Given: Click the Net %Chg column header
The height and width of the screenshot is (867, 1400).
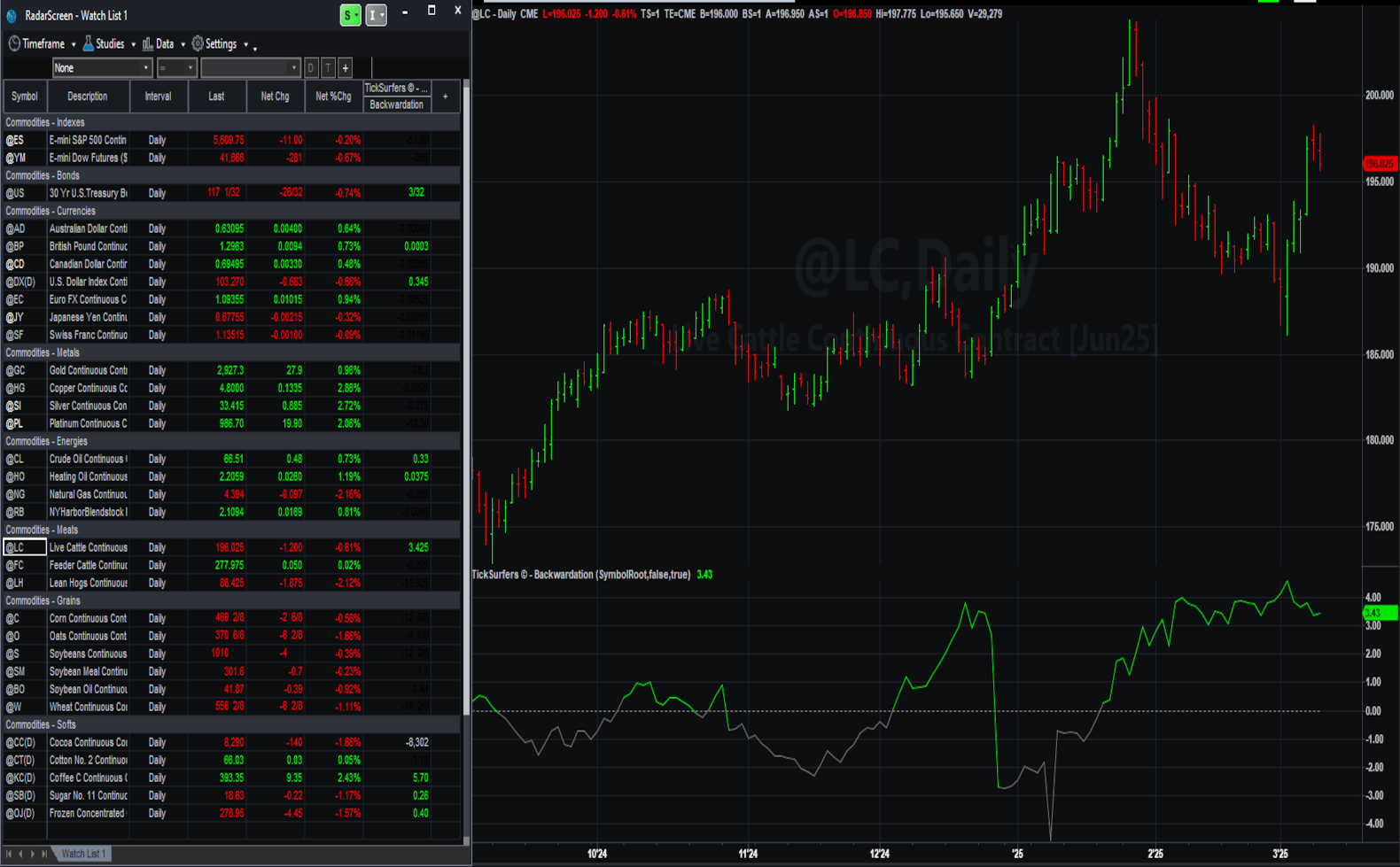Looking at the screenshot, I should pos(333,97).
